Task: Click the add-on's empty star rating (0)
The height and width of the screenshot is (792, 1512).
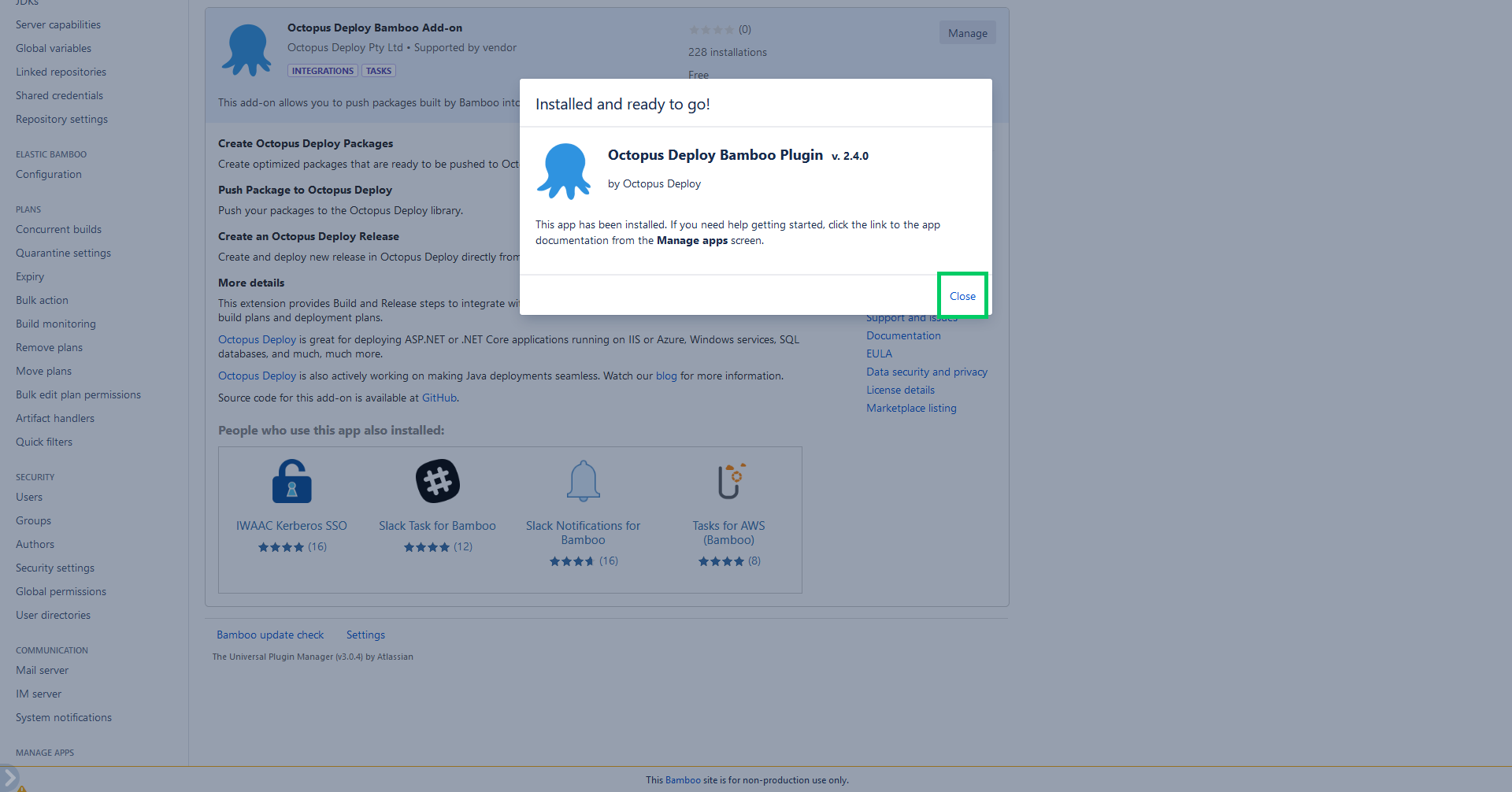Action: click(x=712, y=30)
